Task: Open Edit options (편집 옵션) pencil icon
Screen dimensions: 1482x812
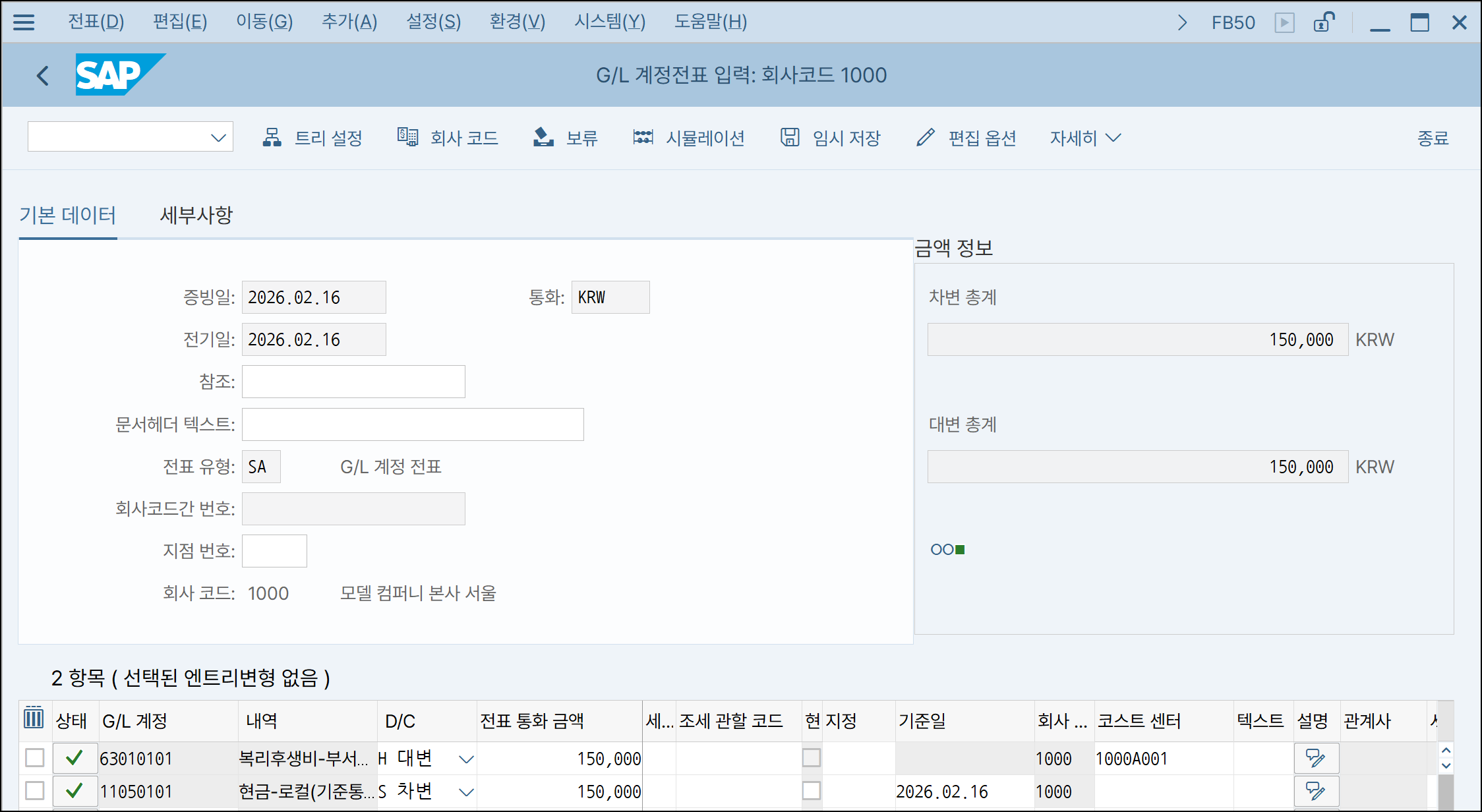Action: click(926, 137)
